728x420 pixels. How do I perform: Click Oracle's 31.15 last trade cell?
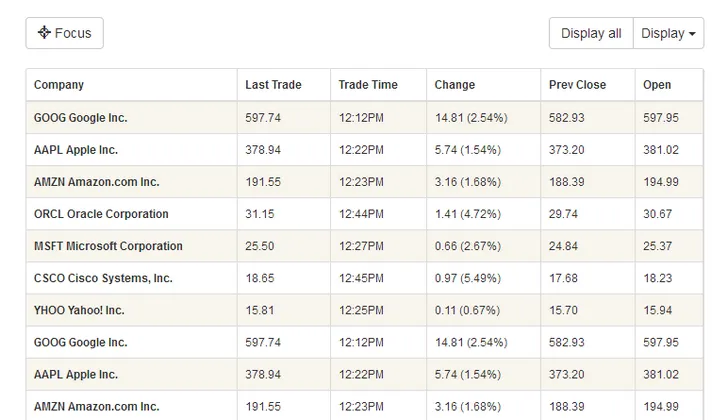click(x=260, y=214)
